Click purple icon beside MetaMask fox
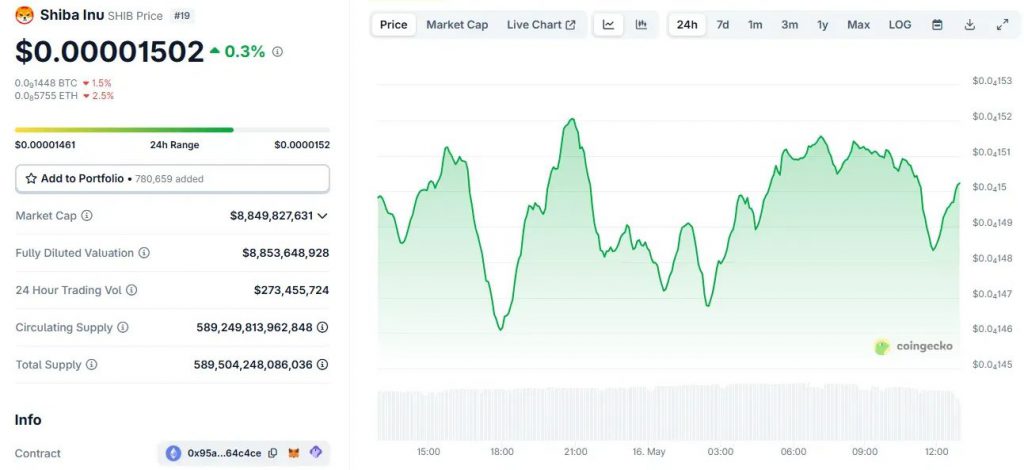Viewport: 1024px width, 470px height. pyautogui.click(x=316, y=452)
